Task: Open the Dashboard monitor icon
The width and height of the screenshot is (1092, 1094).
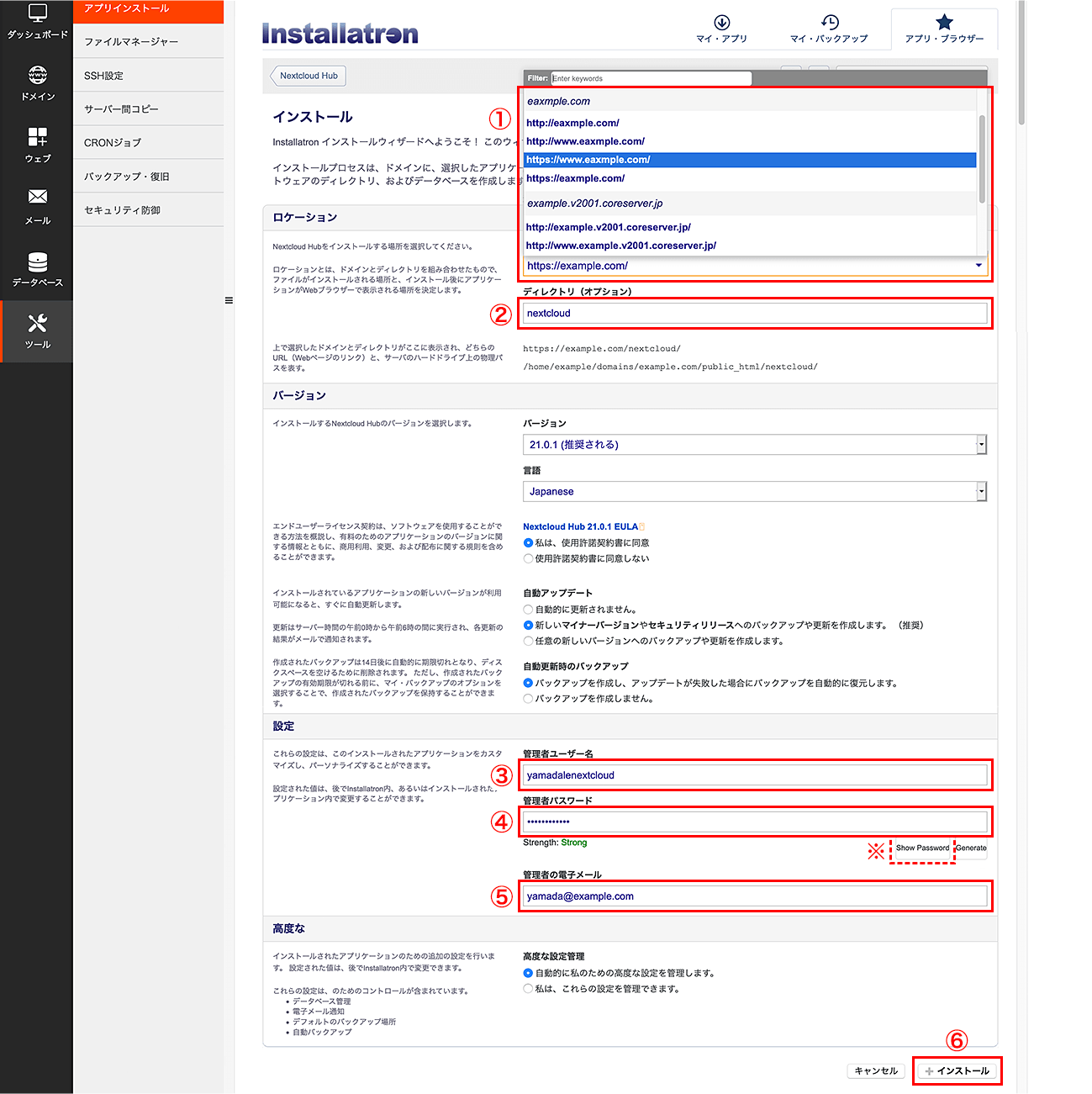Action: (38, 13)
